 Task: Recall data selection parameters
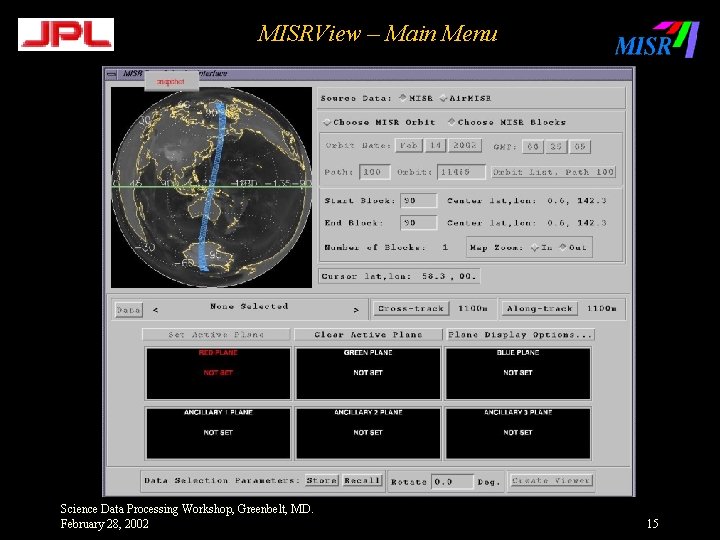[x=362, y=480]
